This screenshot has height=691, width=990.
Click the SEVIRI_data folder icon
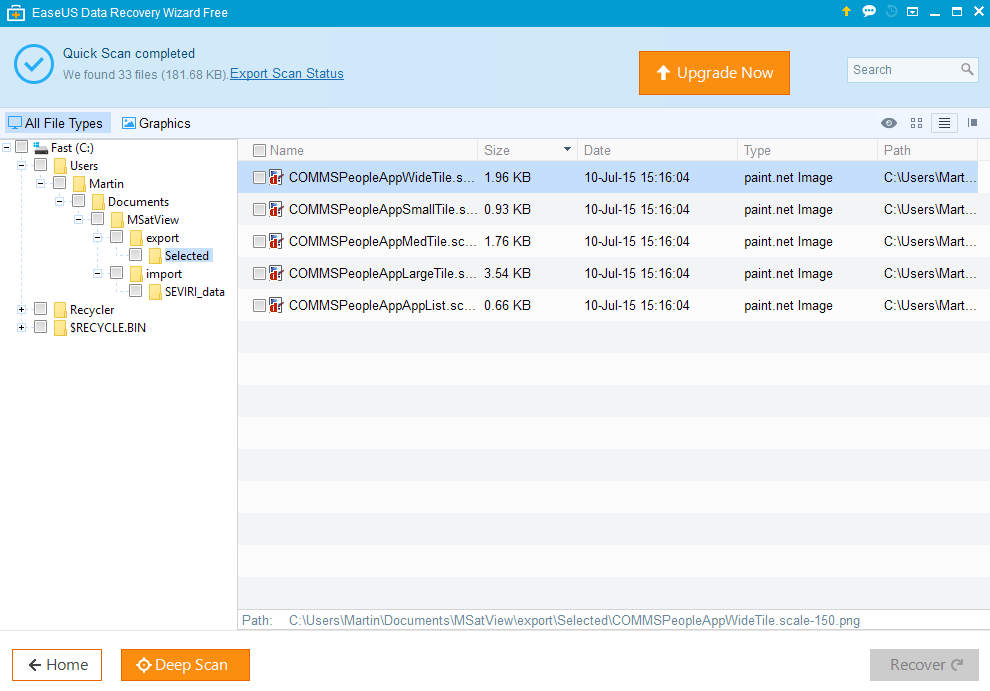pos(155,292)
